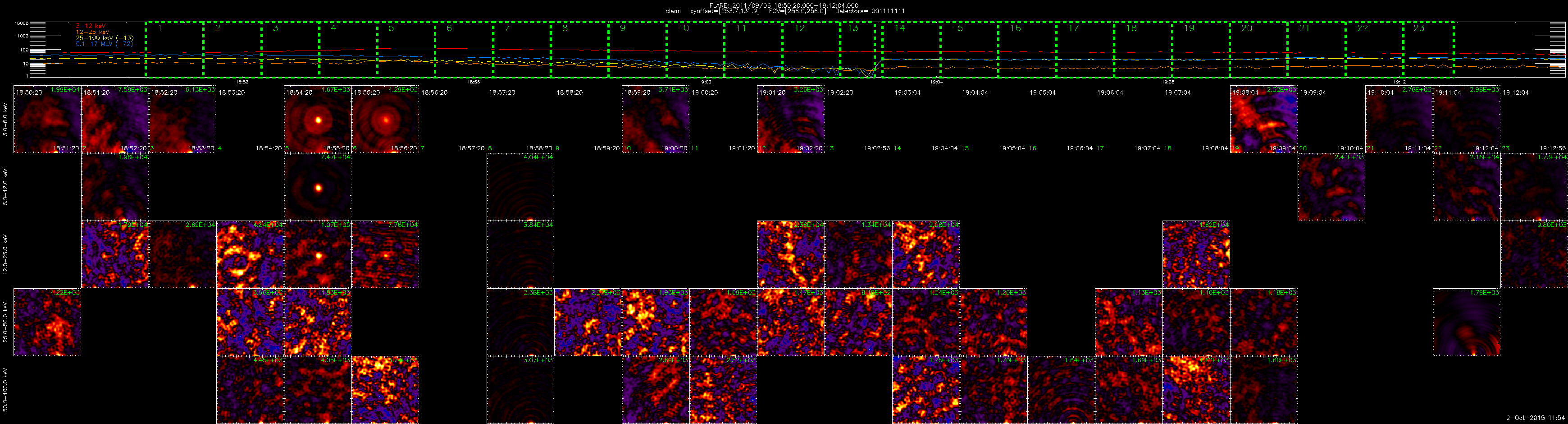Open the 3.0-6.0 keV map for interval 2
The width and height of the screenshot is (1568, 424).
click(x=115, y=120)
